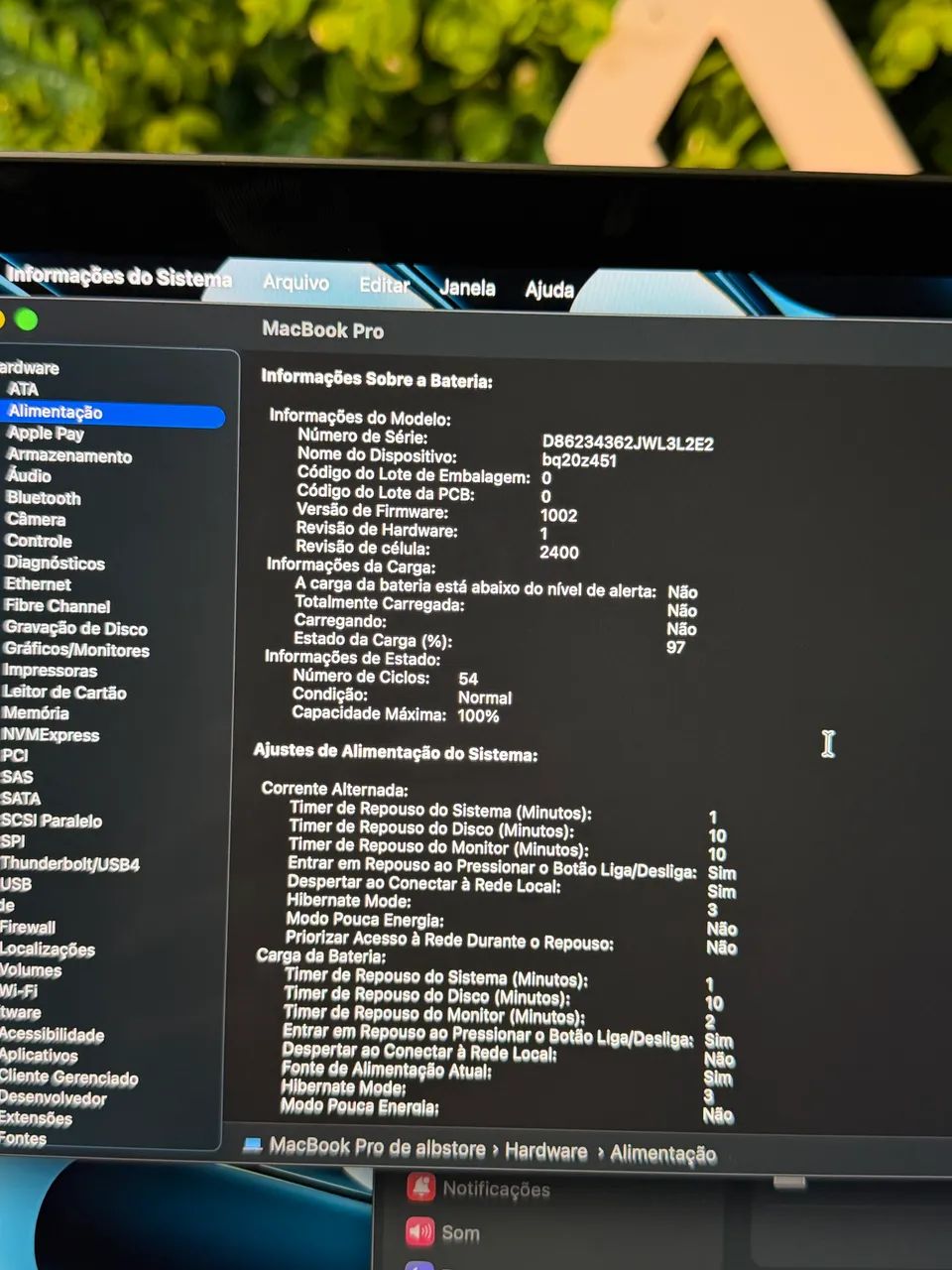Open the Ajuda menu
This screenshot has height=1270, width=952.
[549, 289]
